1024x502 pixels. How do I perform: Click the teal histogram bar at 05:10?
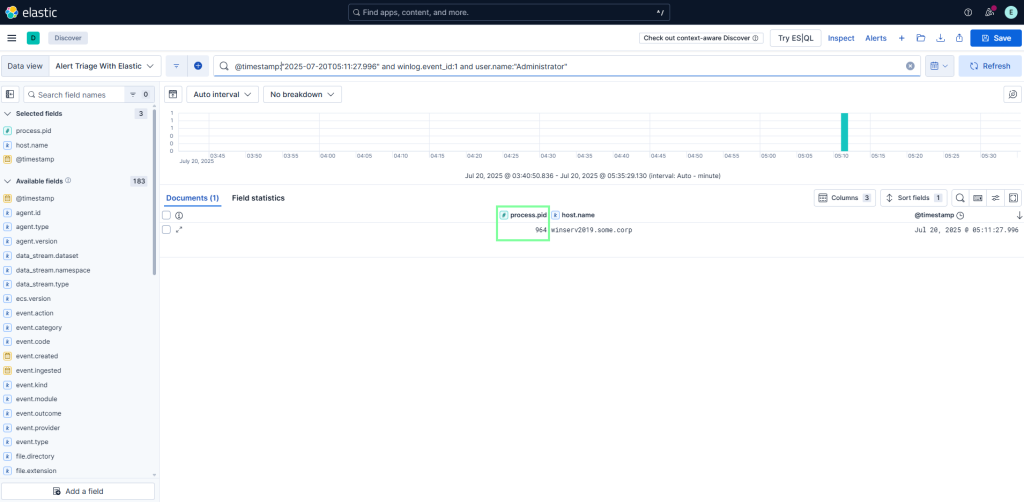pos(844,132)
